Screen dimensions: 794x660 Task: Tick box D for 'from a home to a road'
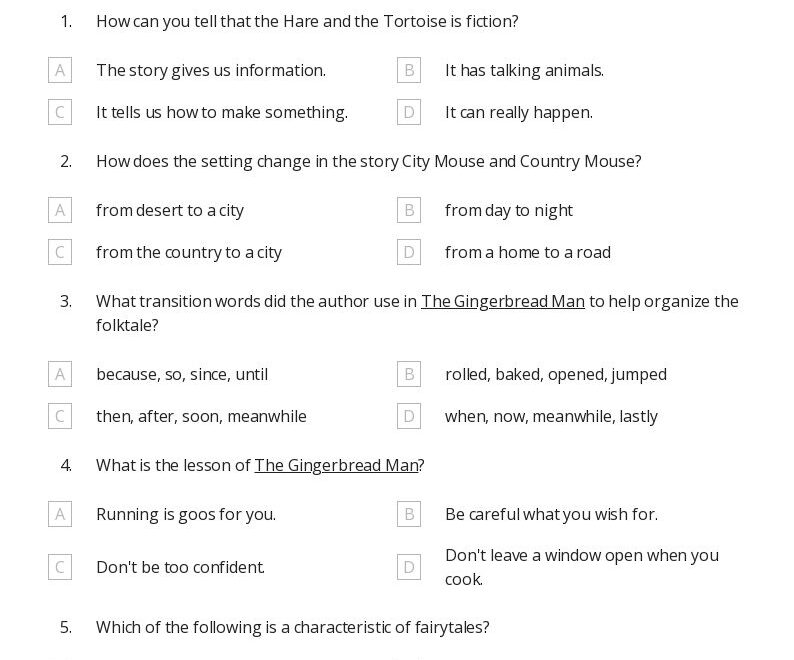pos(408,252)
